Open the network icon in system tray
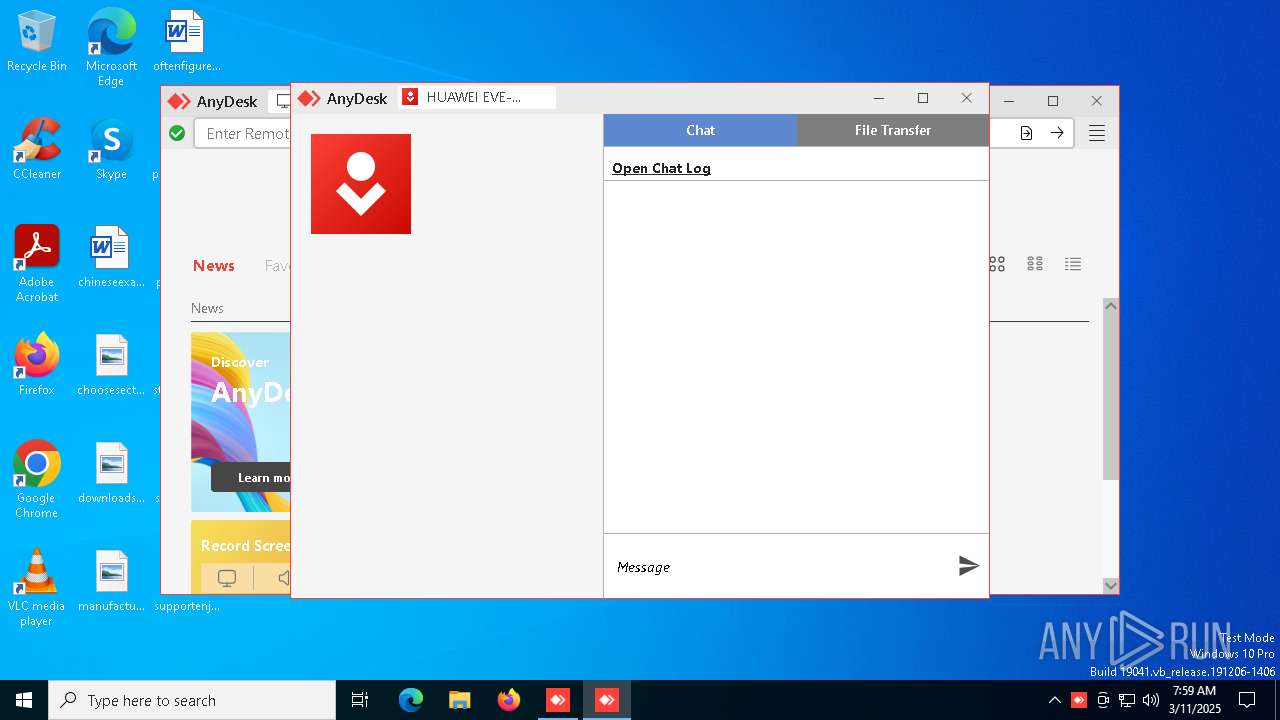This screenshot has width=1280, height=720. click(x=1126, y=700)
